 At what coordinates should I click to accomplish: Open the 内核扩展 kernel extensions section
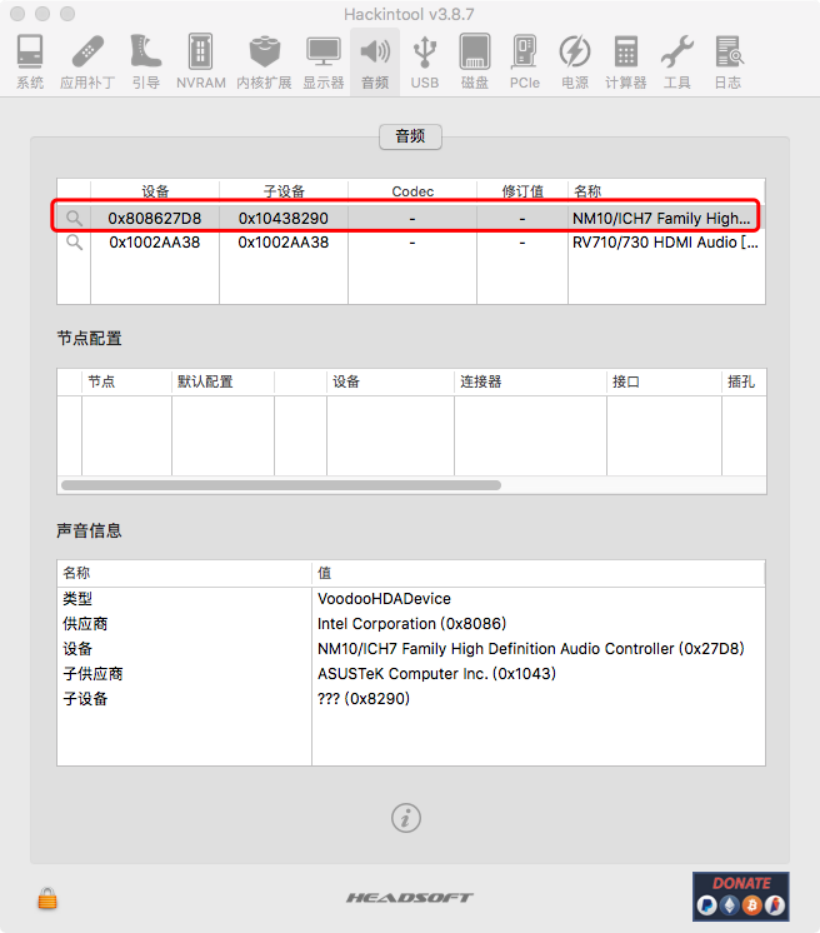(263, 60)
